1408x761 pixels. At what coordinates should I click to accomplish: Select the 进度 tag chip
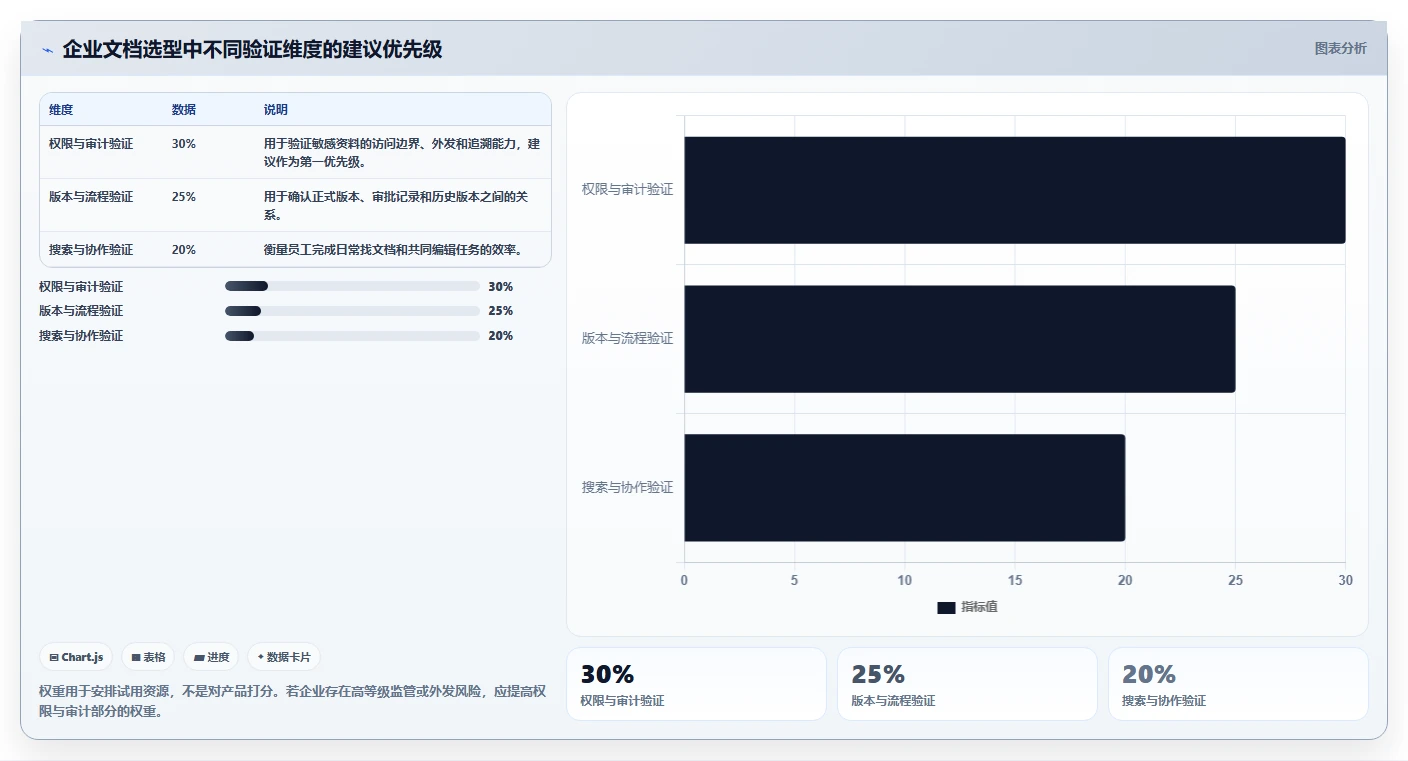point(211,657)
